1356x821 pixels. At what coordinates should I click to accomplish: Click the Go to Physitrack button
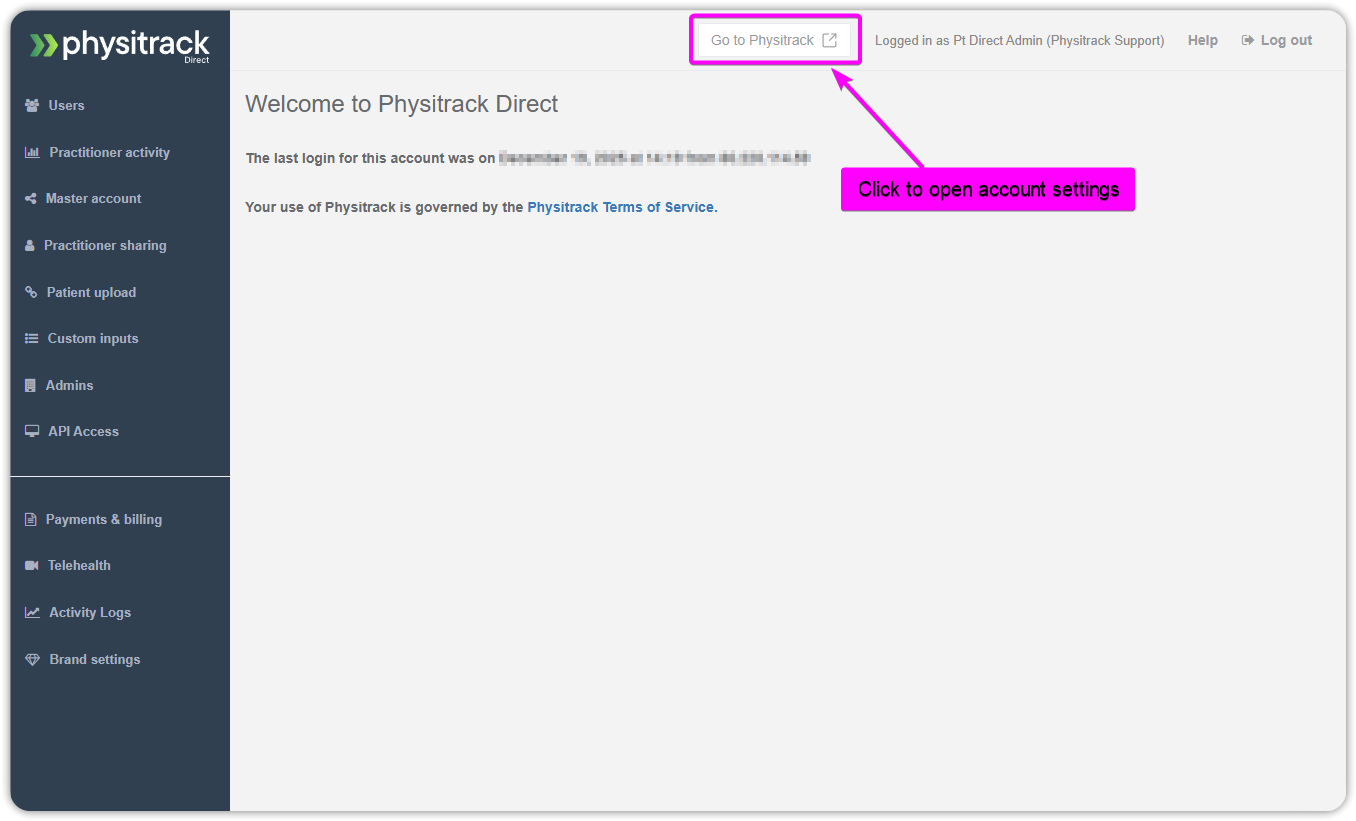pyautogui.click(x=774, y=40)
